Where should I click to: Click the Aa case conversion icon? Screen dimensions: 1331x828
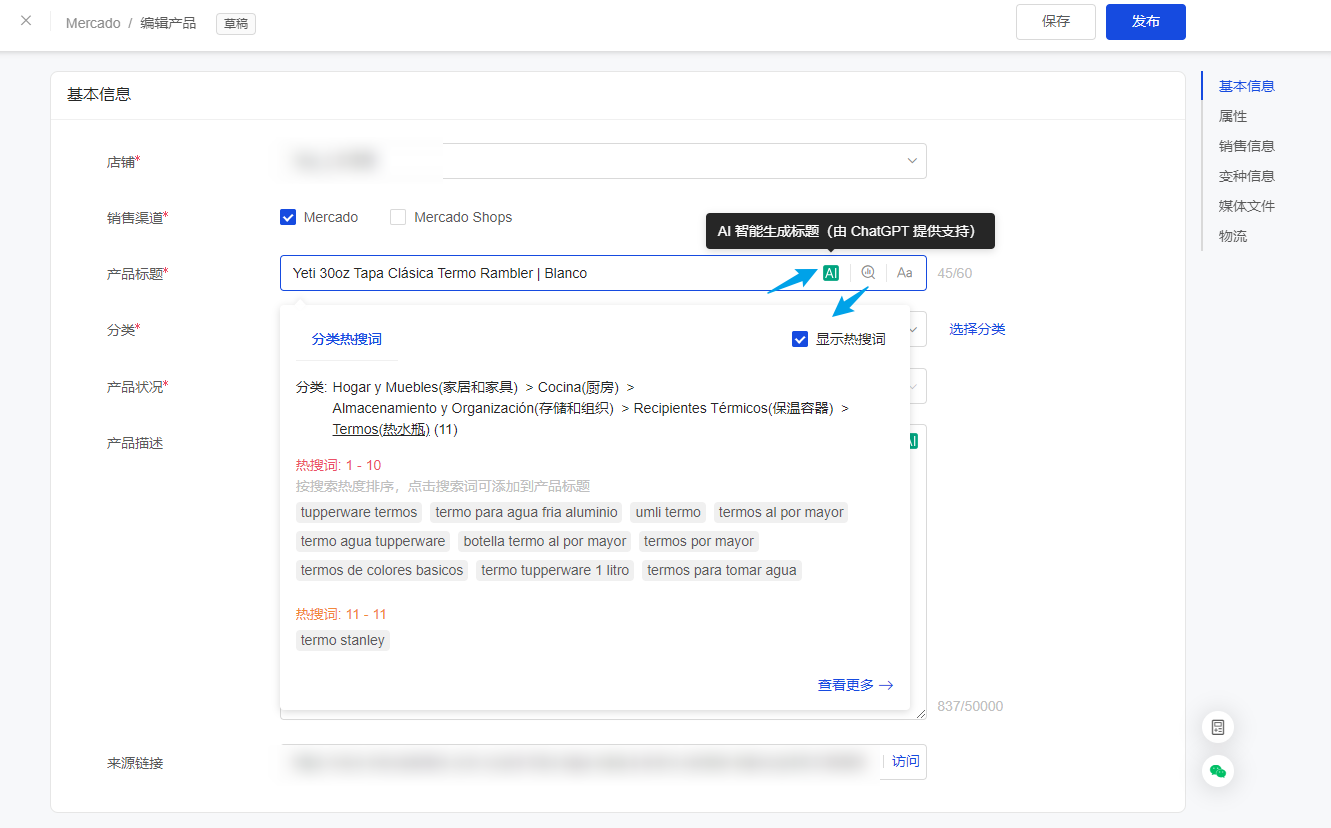pos(905,273)
